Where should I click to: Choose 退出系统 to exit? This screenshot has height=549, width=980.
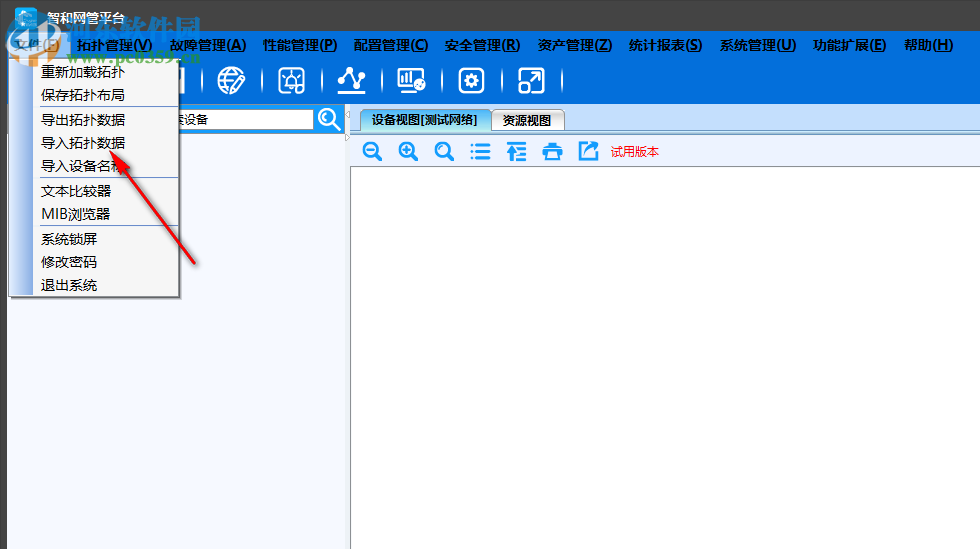pyautogui.click(x=69, y=285)
